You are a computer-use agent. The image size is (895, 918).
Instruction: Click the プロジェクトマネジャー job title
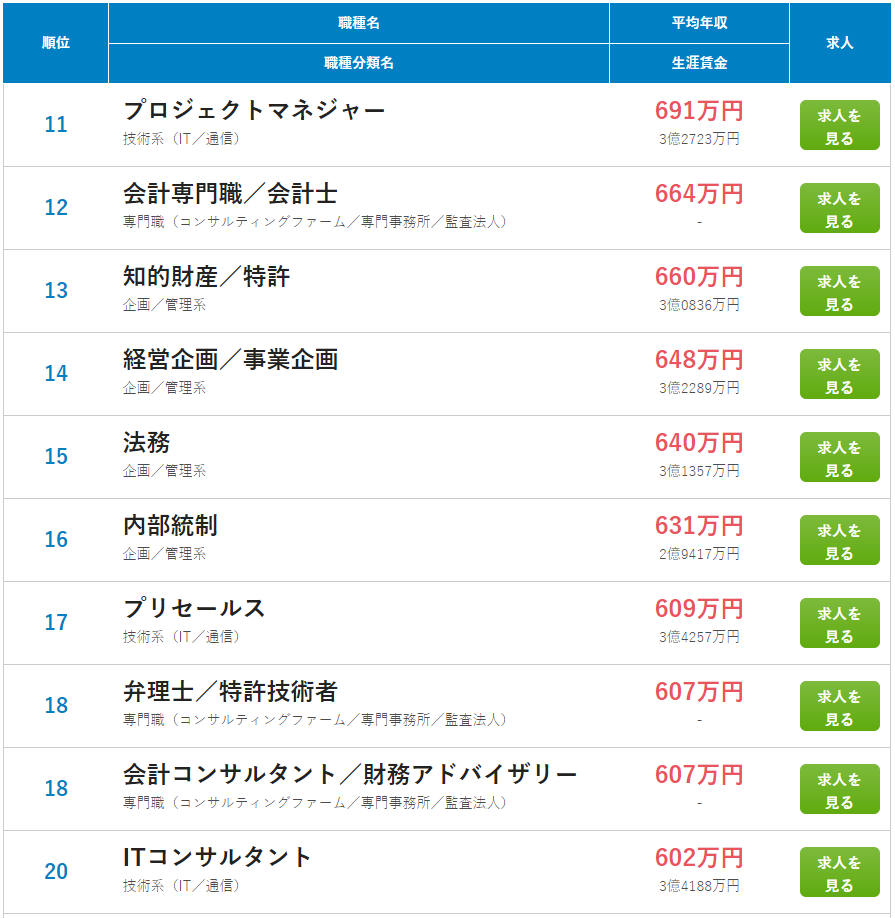pyautogui.click(x=254, y=110)
